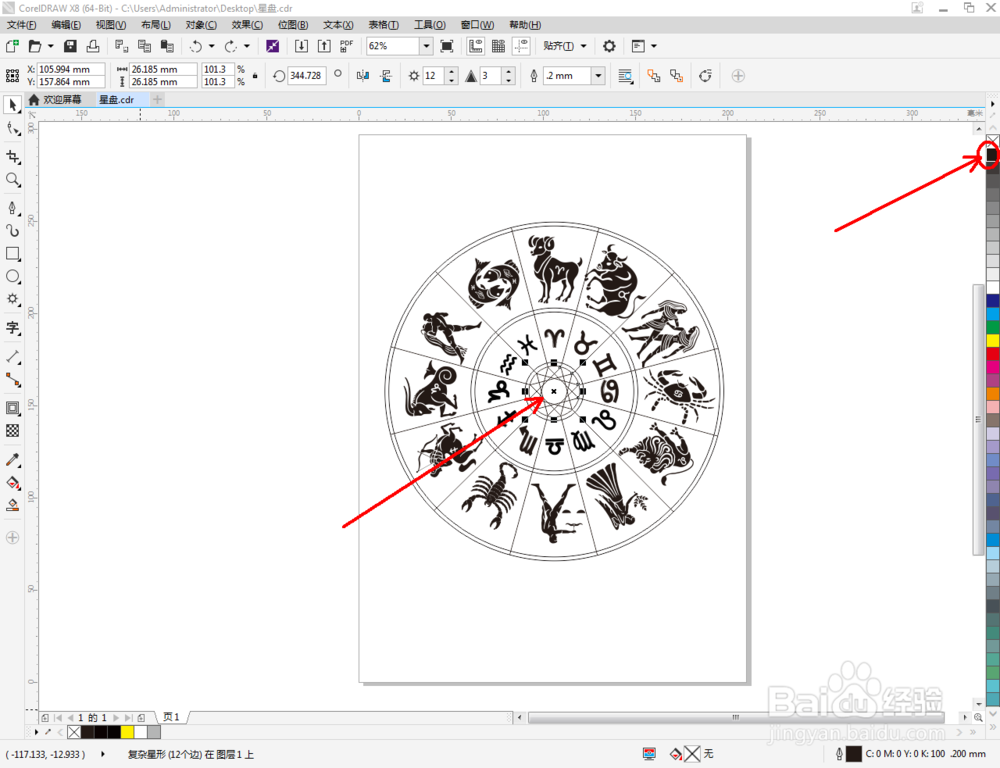
Task: Select the Drop Shadow effects tool
Action: (12, 408)
